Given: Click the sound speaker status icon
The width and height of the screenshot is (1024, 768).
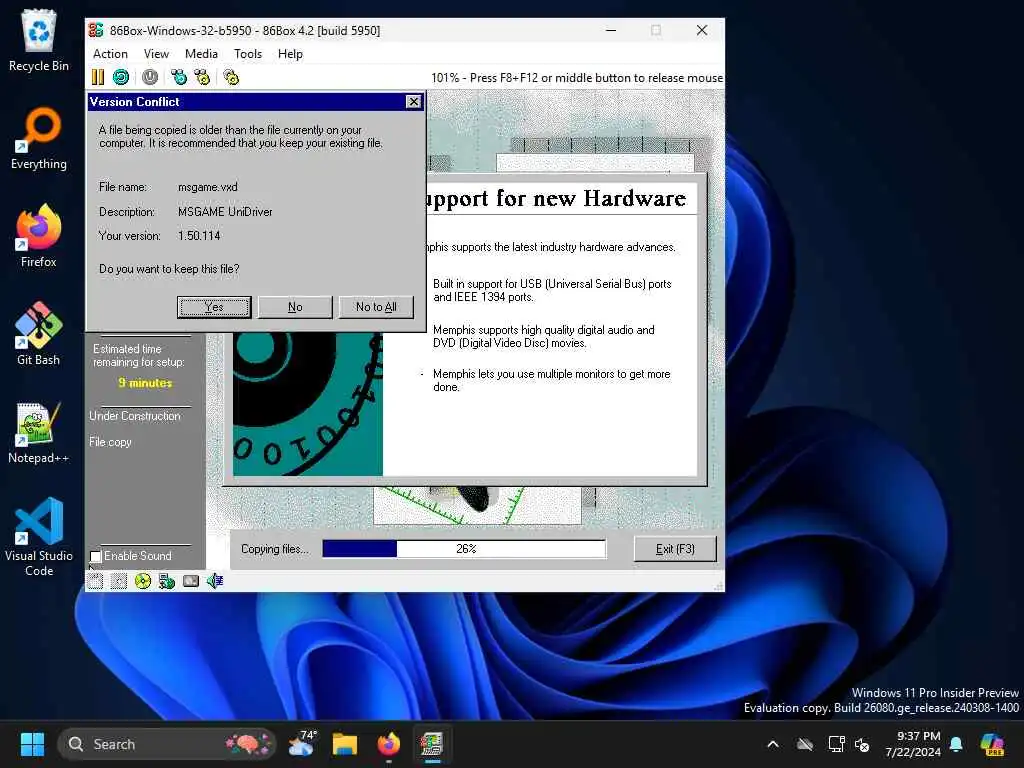Looking at the screenshot, I should (x=215, y=581).
